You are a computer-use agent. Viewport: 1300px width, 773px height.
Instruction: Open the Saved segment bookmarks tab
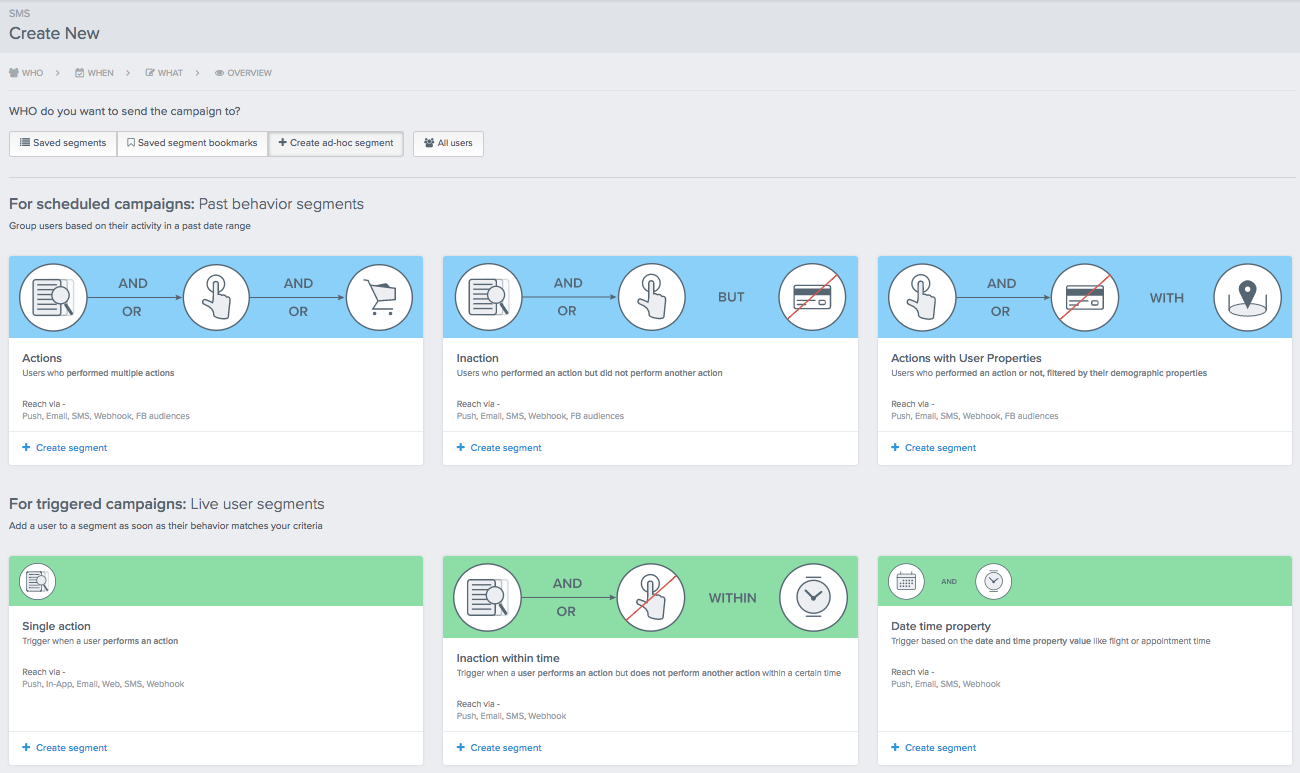(x=191, y=143)
